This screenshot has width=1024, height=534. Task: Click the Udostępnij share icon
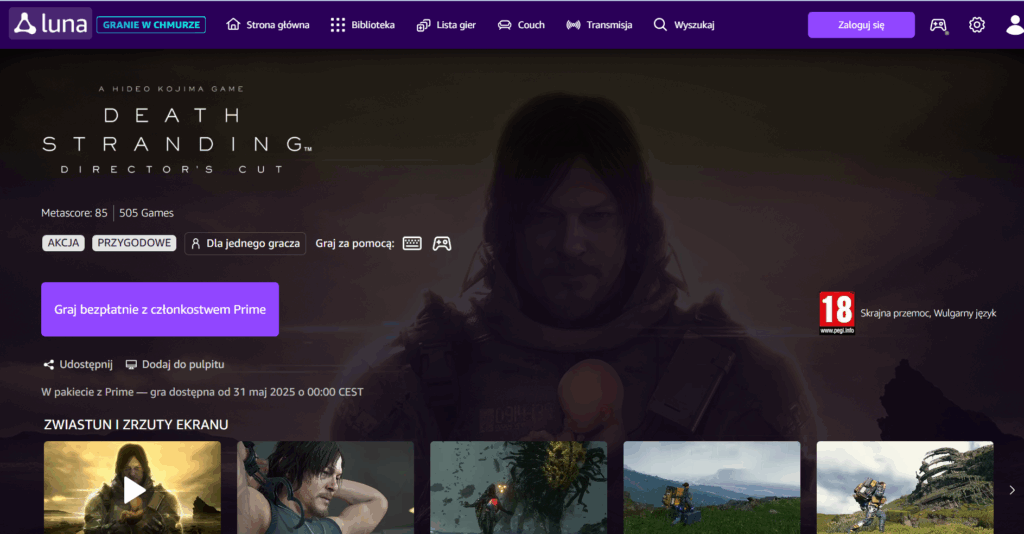(48, 365)
